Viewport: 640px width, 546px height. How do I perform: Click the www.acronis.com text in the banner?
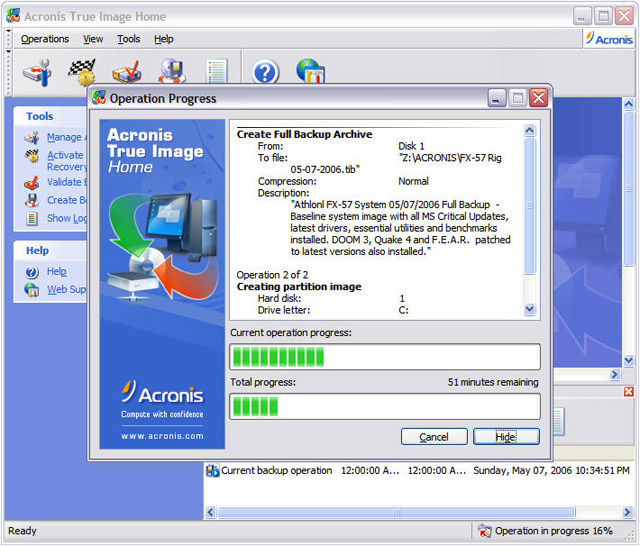click(162, 436)
